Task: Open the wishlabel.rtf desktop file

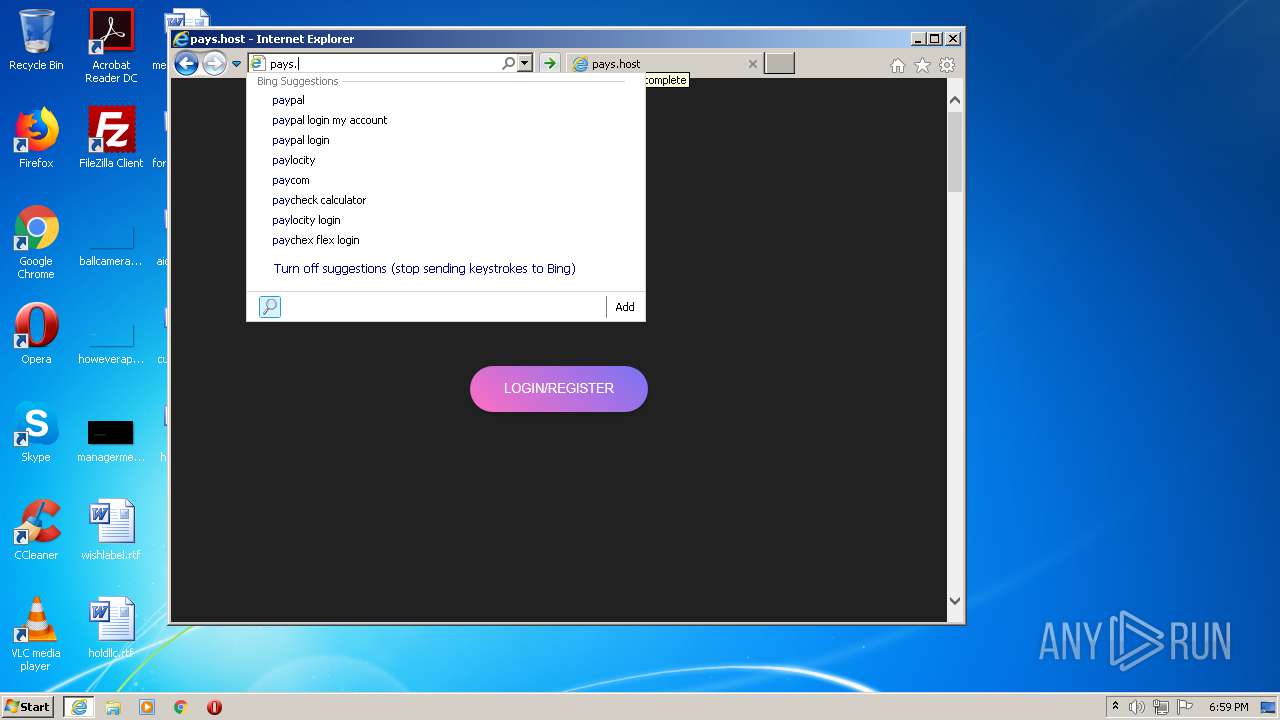Action: click(x=111, y=530)
